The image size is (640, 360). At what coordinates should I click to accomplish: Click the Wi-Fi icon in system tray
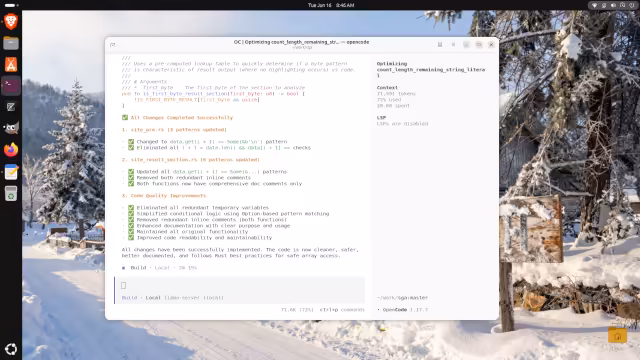[x=595, y=5]
